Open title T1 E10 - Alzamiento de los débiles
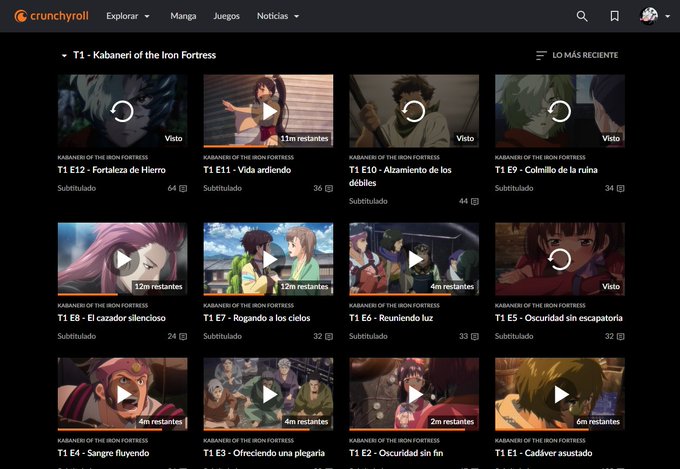Viewport: 680px width, 469px height. point(400,176)
